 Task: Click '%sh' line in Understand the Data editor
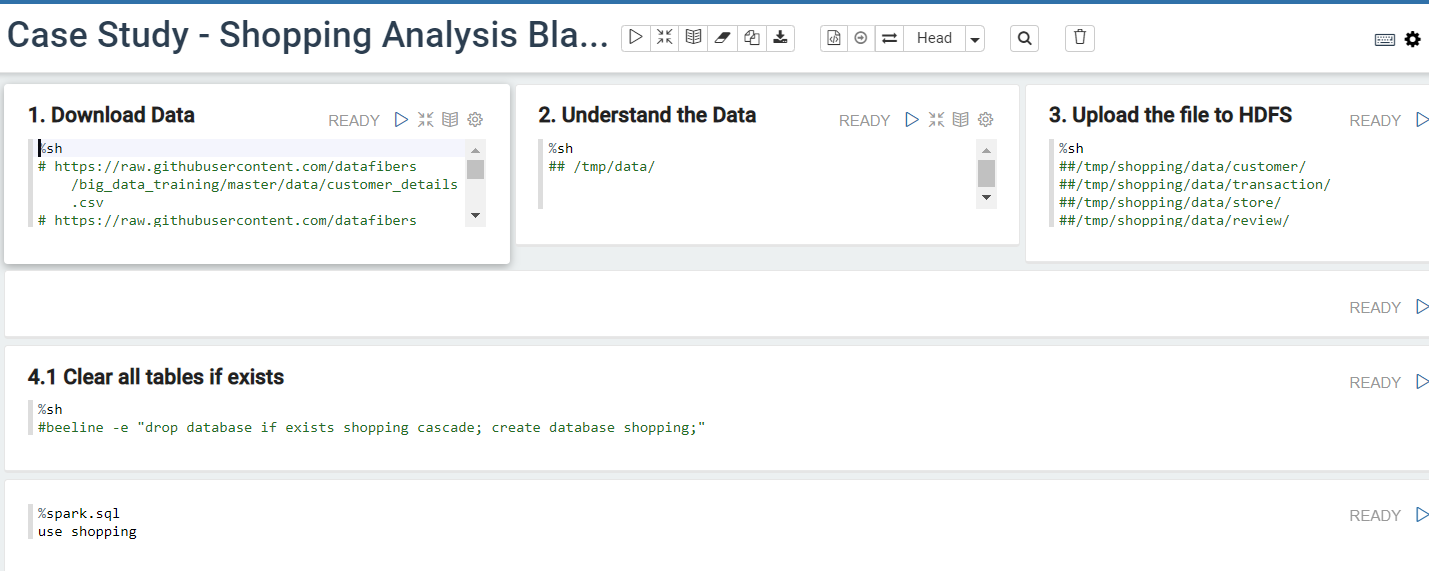560,148
